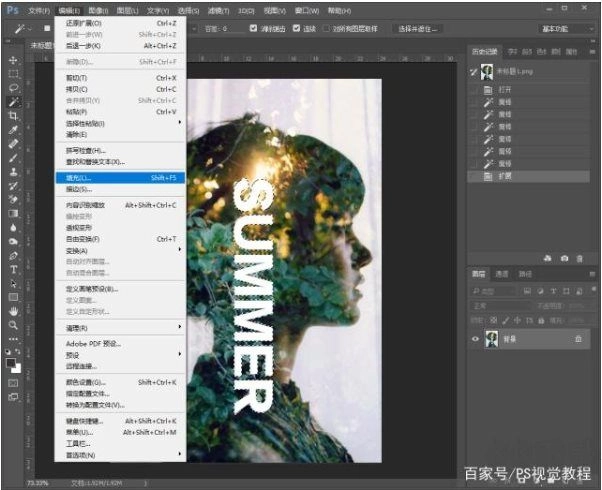
Task: Select the Crop tool
Action: point(14,116)
